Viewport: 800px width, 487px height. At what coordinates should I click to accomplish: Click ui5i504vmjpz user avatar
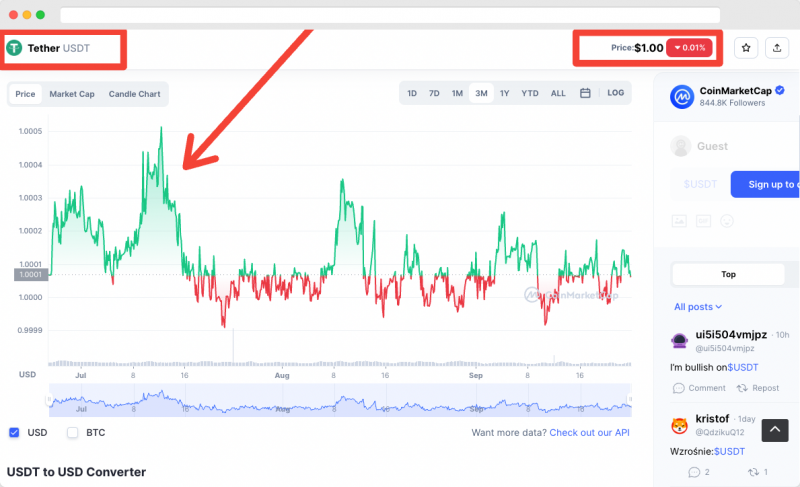679,340
